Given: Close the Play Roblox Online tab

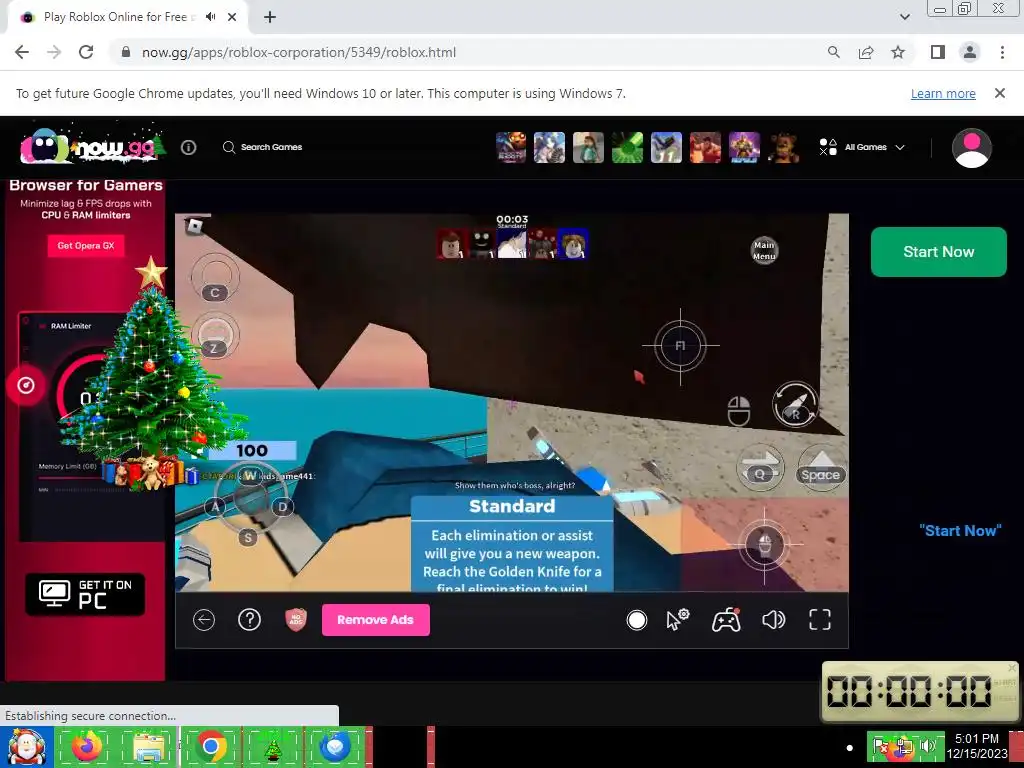Looking at the screenshot, I should pyautogui.click(x=232, y=17).
